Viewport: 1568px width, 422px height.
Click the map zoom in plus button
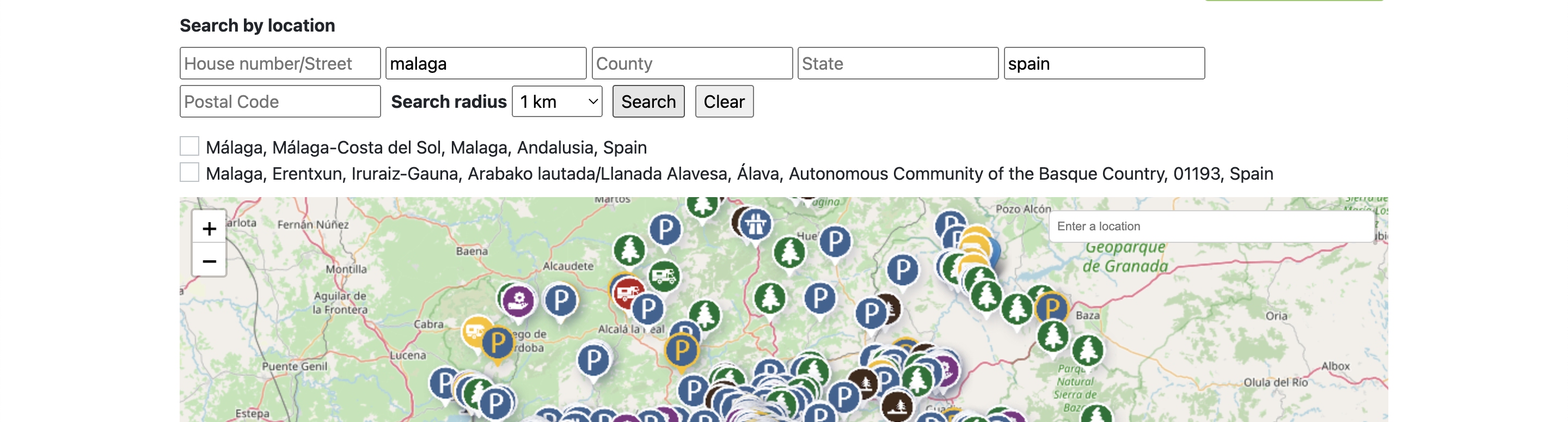[x=209, y=229]
